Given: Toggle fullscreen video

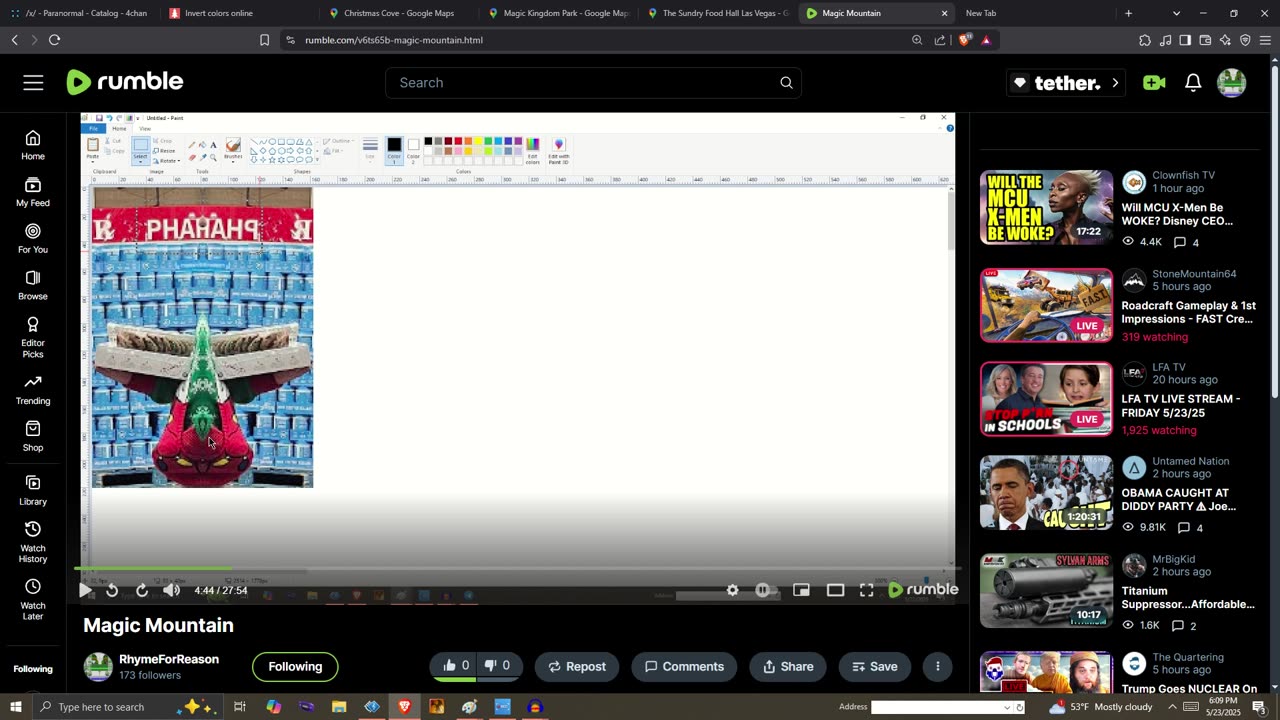Looking at the screenshot, I should [x=867, y=590].
